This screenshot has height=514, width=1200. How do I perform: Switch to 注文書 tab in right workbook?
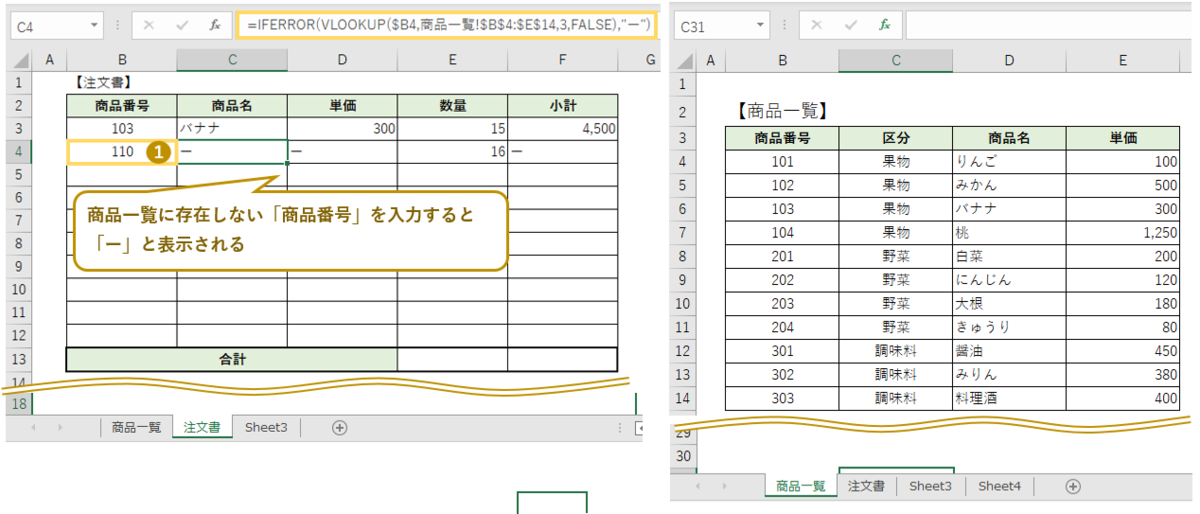coord(866,486)
